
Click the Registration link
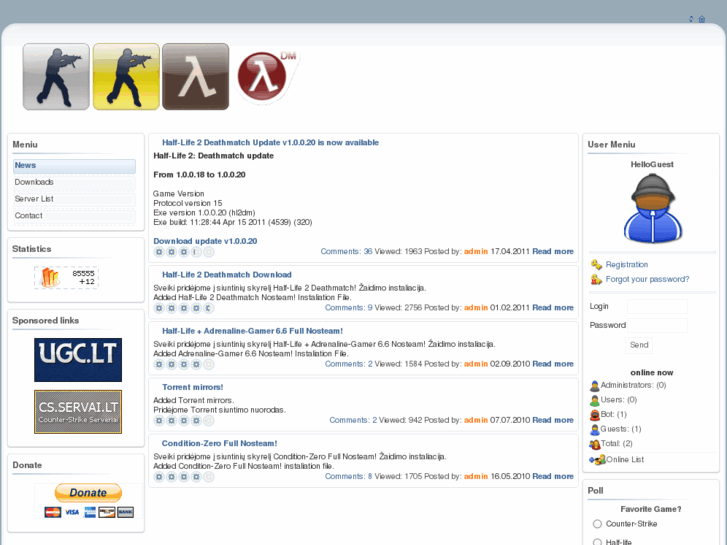click(x=626, y=264)
